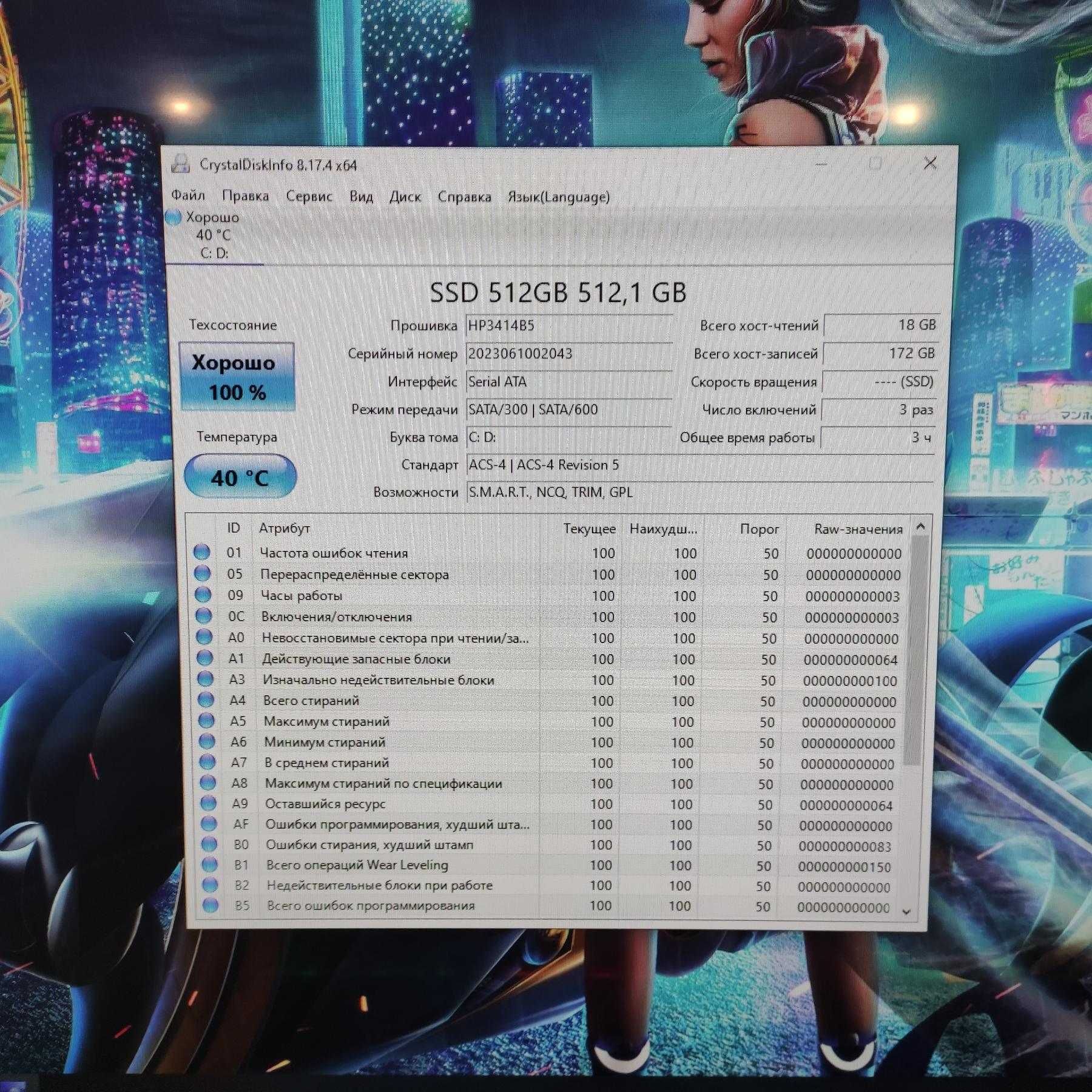
Task: Select the Перераспределённые сектора attribute text
Action: 354,575
